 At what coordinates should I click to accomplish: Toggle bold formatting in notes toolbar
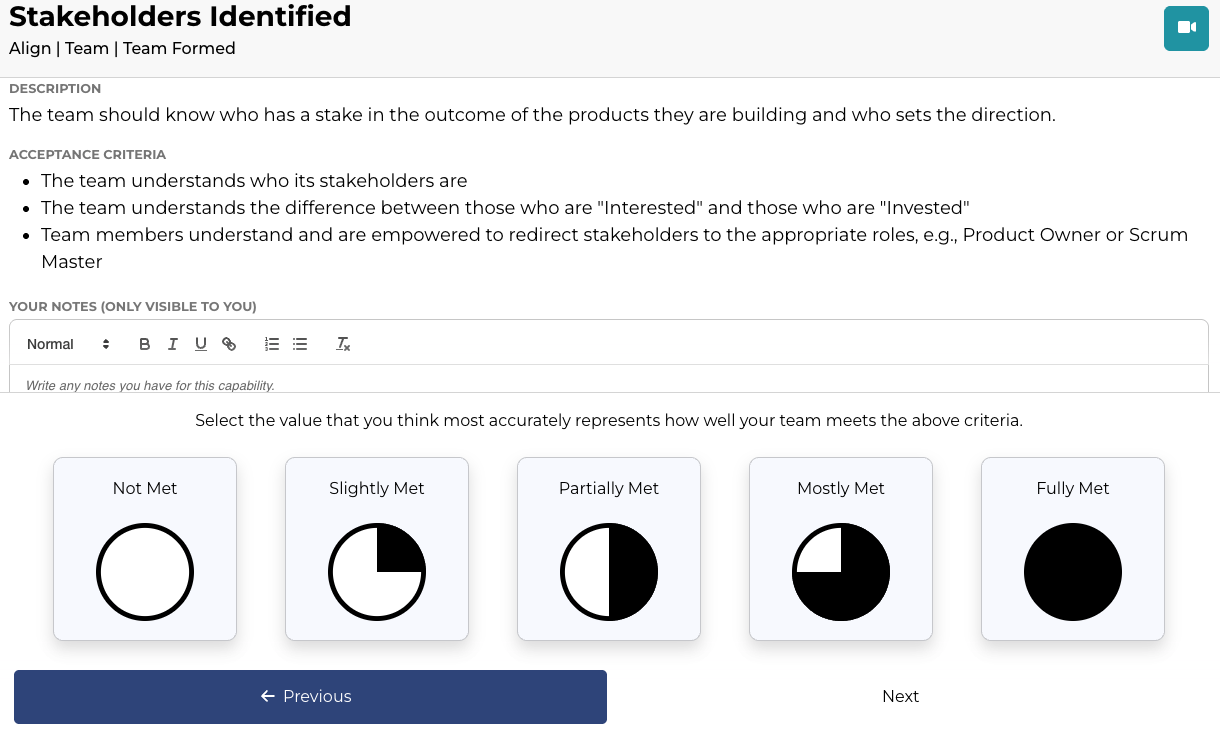tap(145, 344)
